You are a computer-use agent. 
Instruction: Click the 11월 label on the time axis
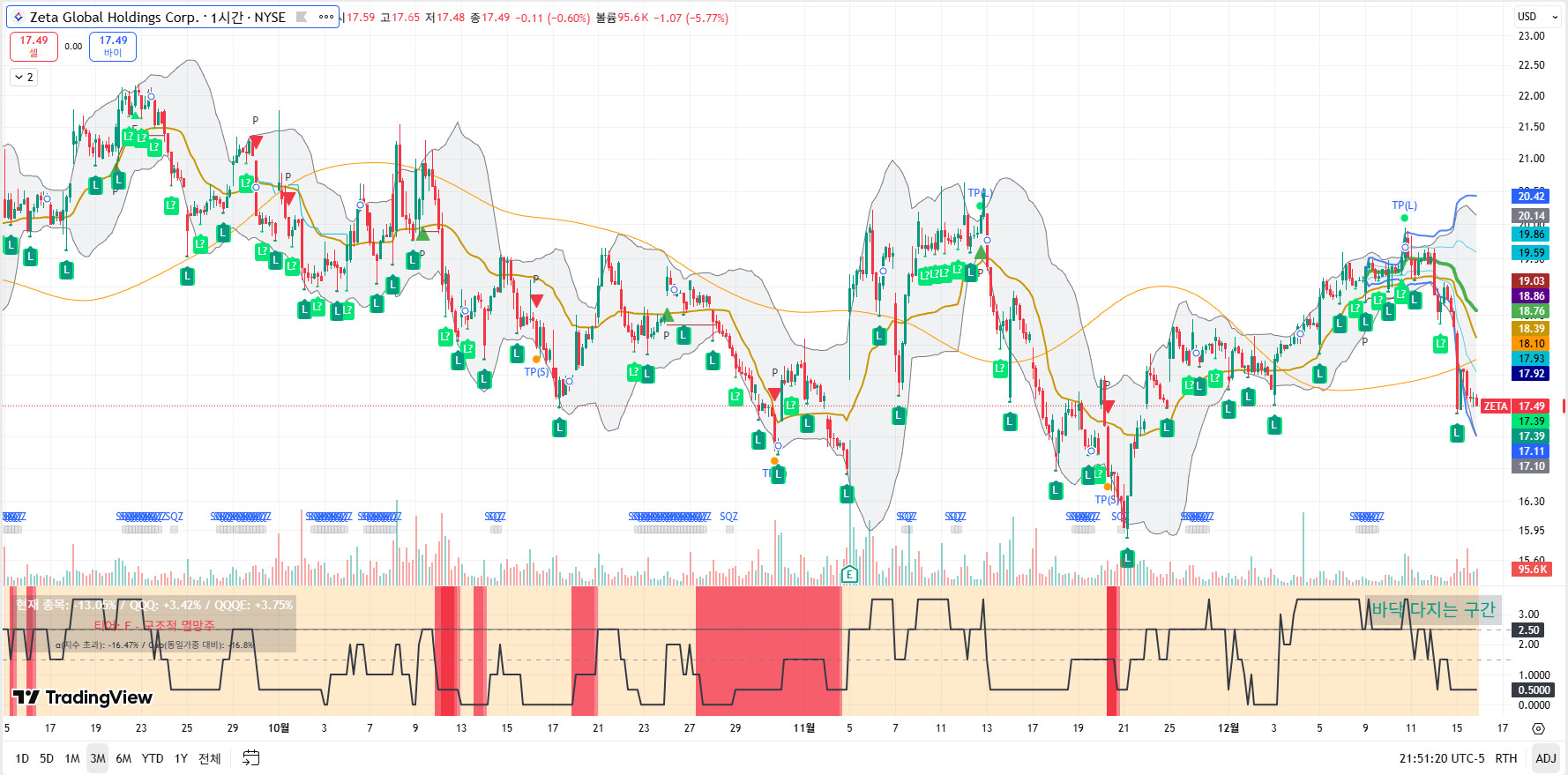[804, 728]
